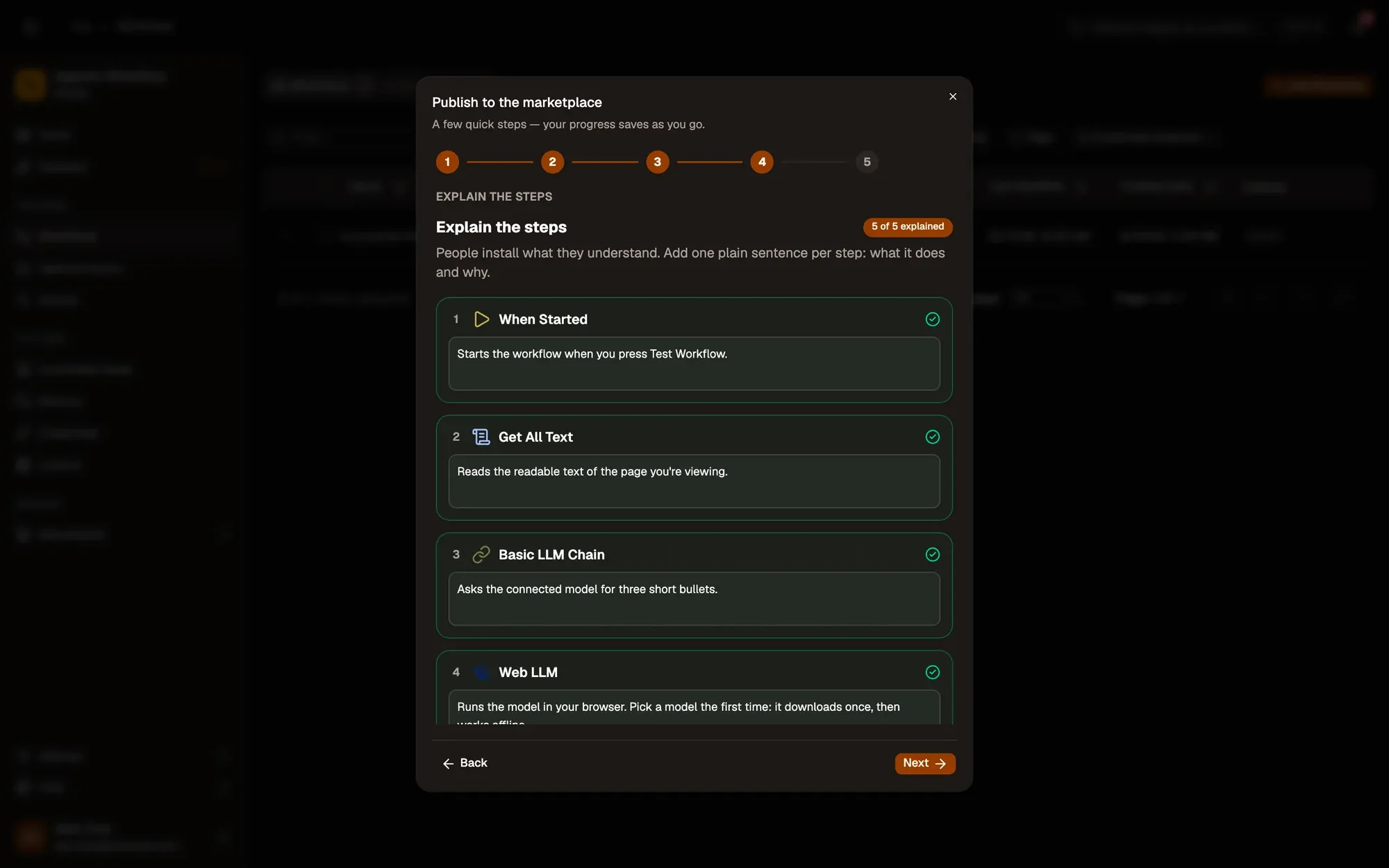The height and width of the screenshot is (868, 1389).
Task: Edit the Web LLM description field
Action: [x=694, y=708]
